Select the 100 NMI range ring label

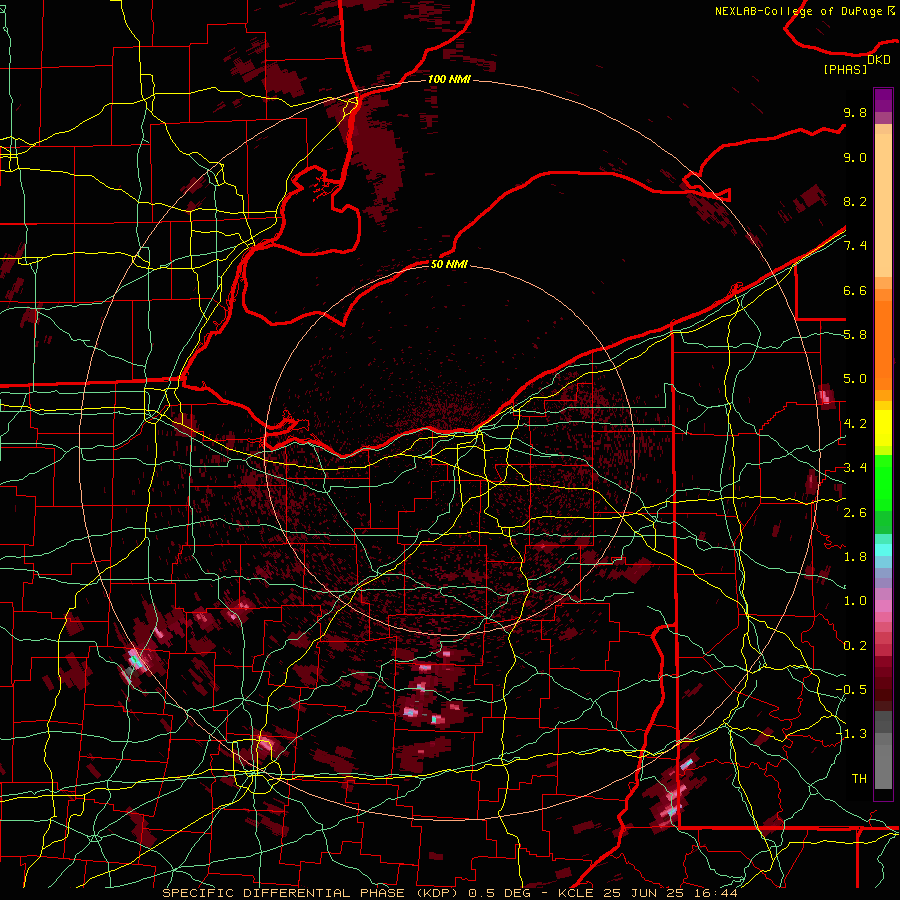pyautogui.click(x=449, y=79)
